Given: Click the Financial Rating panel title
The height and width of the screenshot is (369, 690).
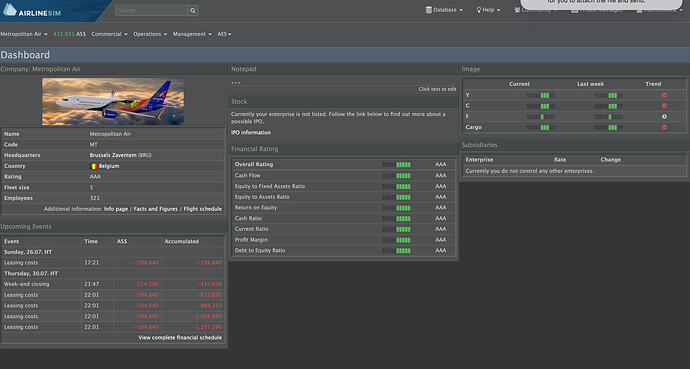Looking at the screenshot, I should click(x=254, y=149).
